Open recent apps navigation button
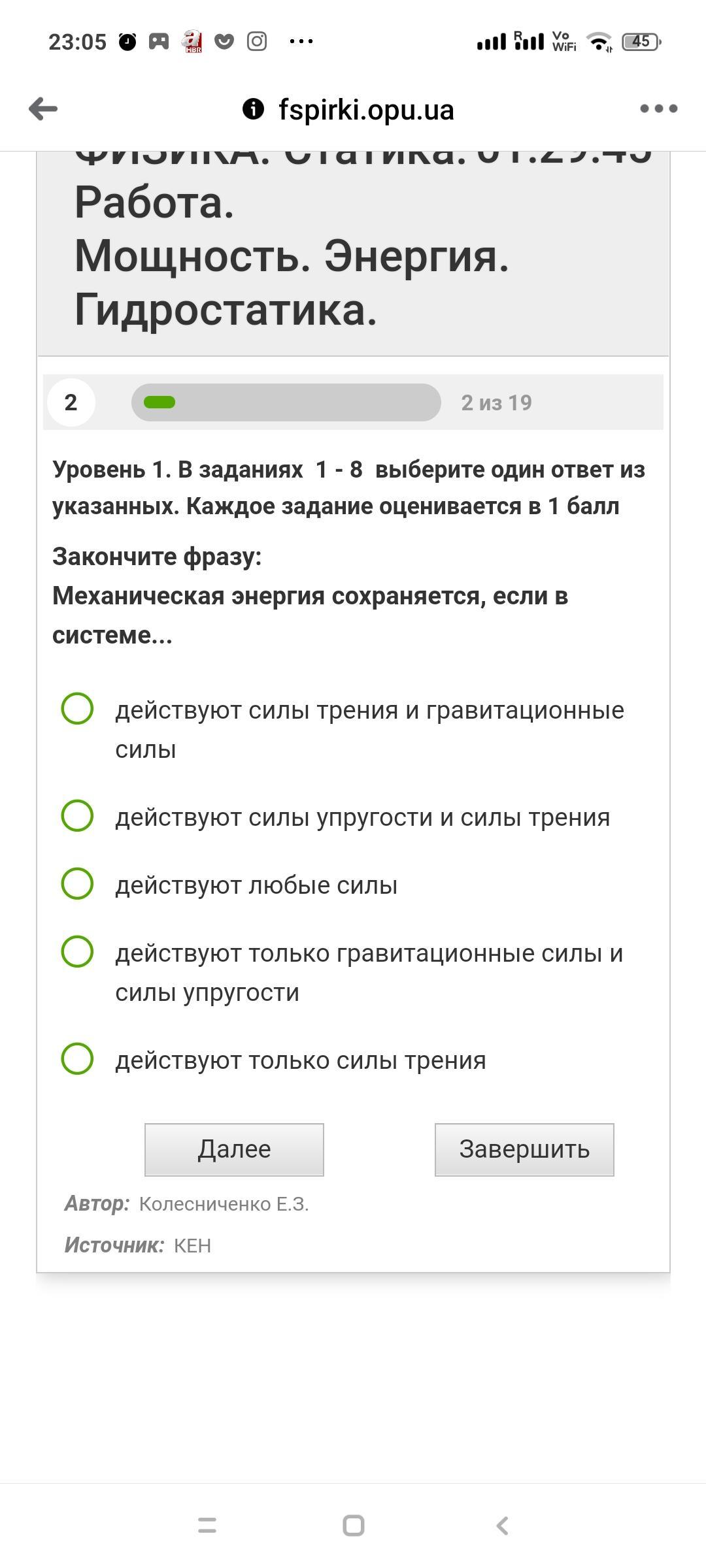This screenshot has height=1568, width=706. pyautogui.click(x=207, y=1525)
